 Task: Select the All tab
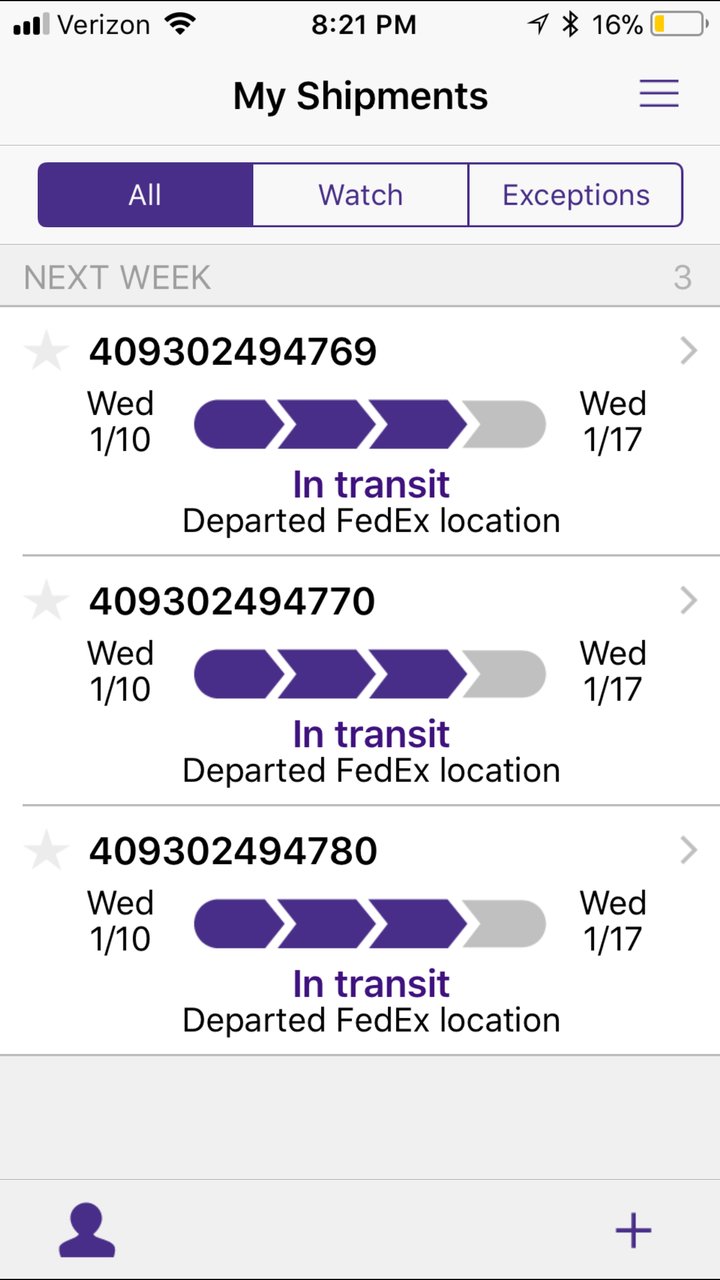point(145,195)
